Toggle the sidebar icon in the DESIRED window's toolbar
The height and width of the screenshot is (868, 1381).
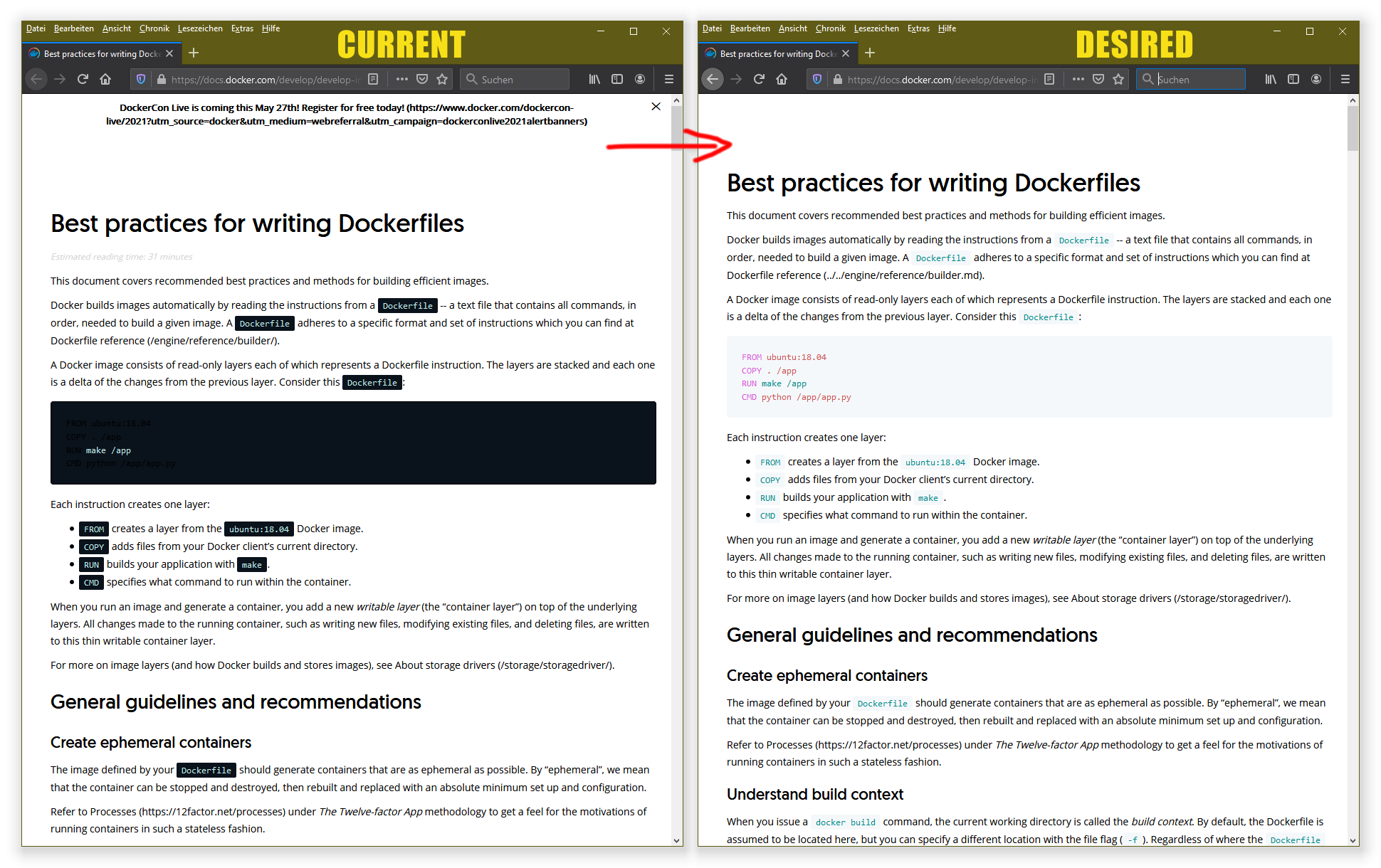[x=1293, y=79]
